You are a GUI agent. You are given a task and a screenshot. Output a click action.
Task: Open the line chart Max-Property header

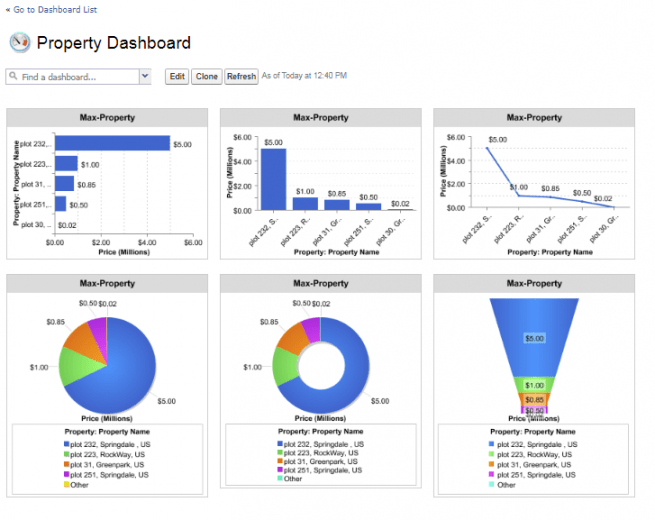pos(534,117)
